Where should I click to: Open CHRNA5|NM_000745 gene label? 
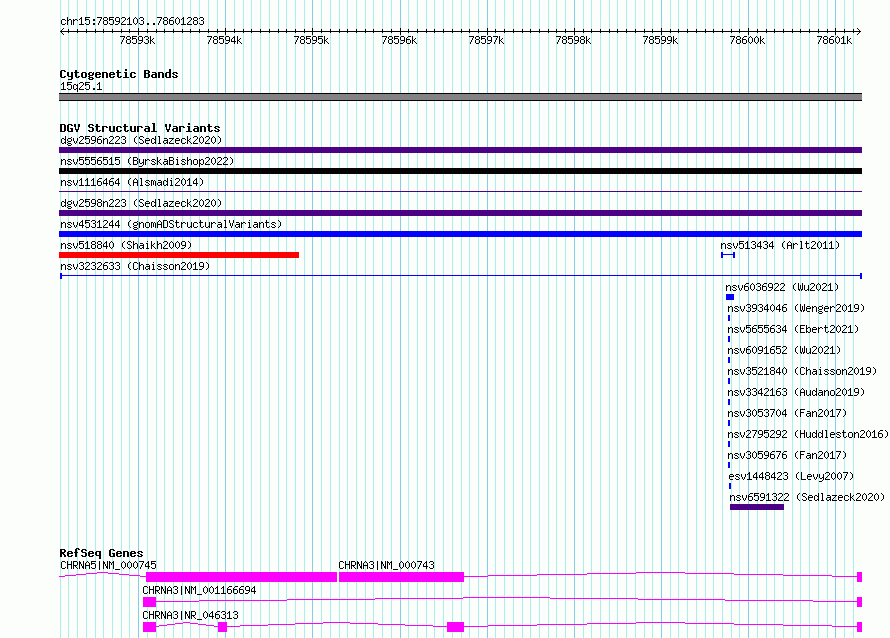(x=108, y=565)
